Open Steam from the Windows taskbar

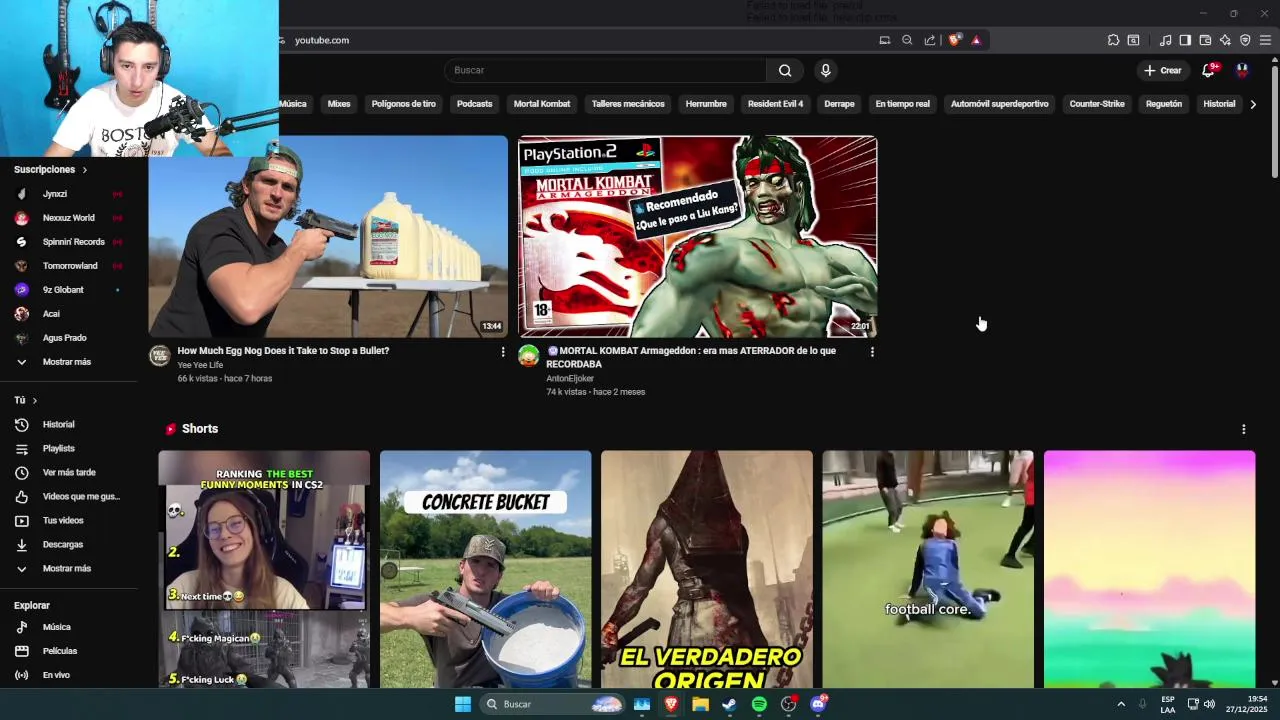click(730, 704)
